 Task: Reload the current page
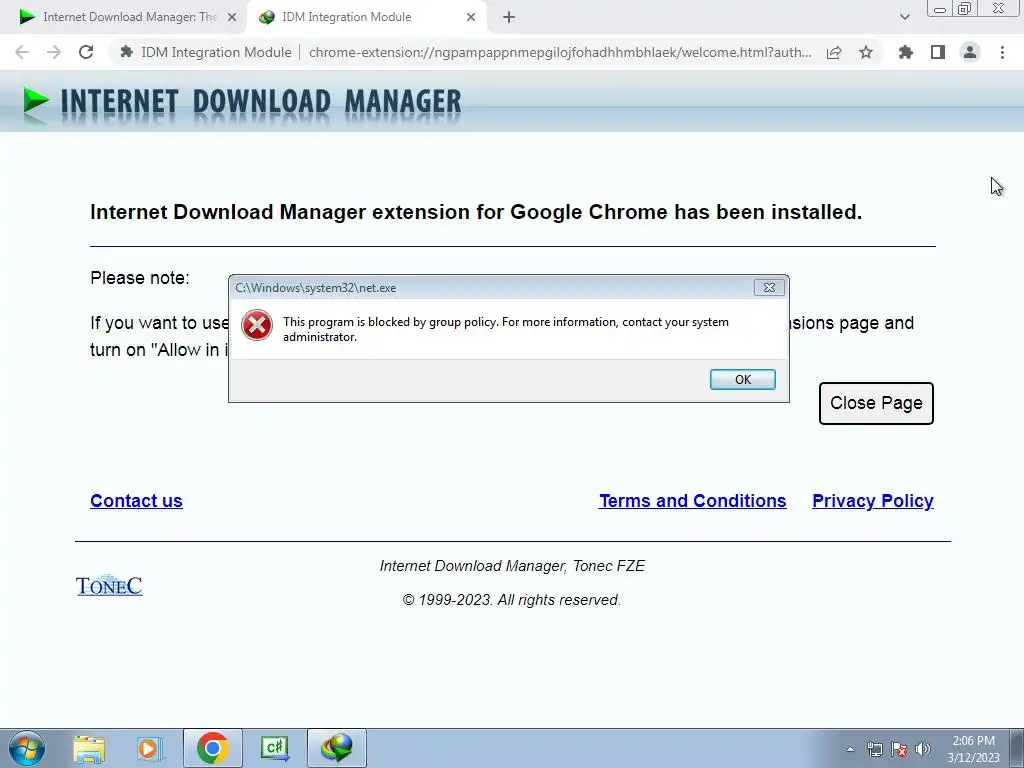tap(86, 52)
